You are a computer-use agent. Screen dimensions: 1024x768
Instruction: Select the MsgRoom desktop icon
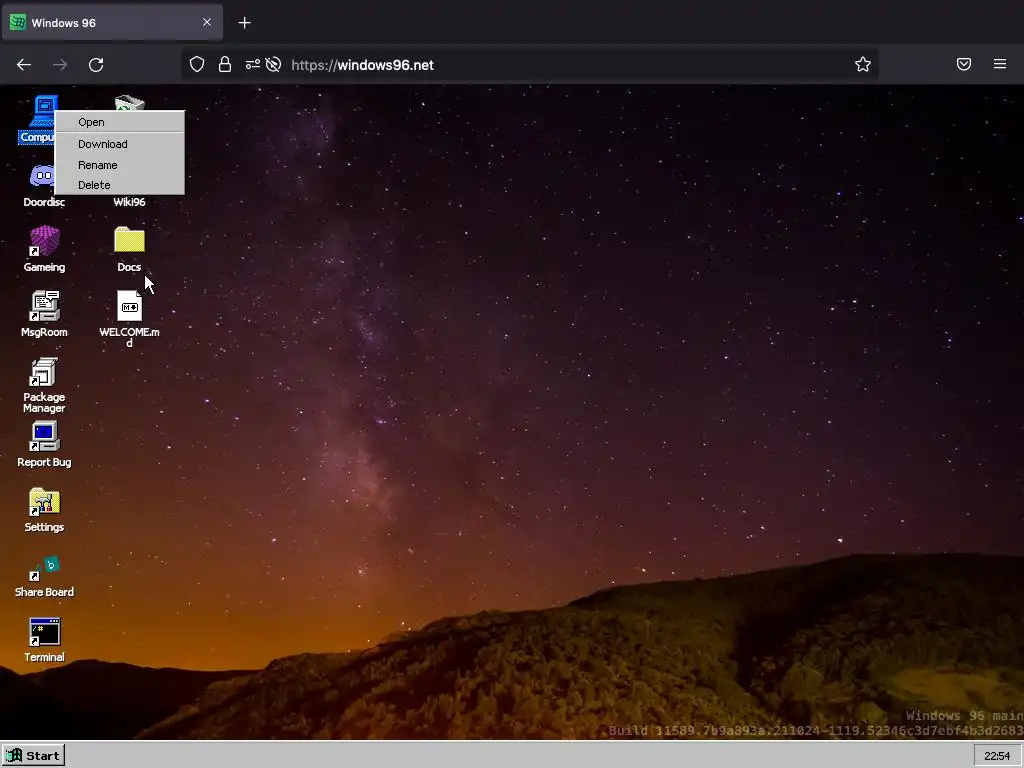tap(44, 314)
